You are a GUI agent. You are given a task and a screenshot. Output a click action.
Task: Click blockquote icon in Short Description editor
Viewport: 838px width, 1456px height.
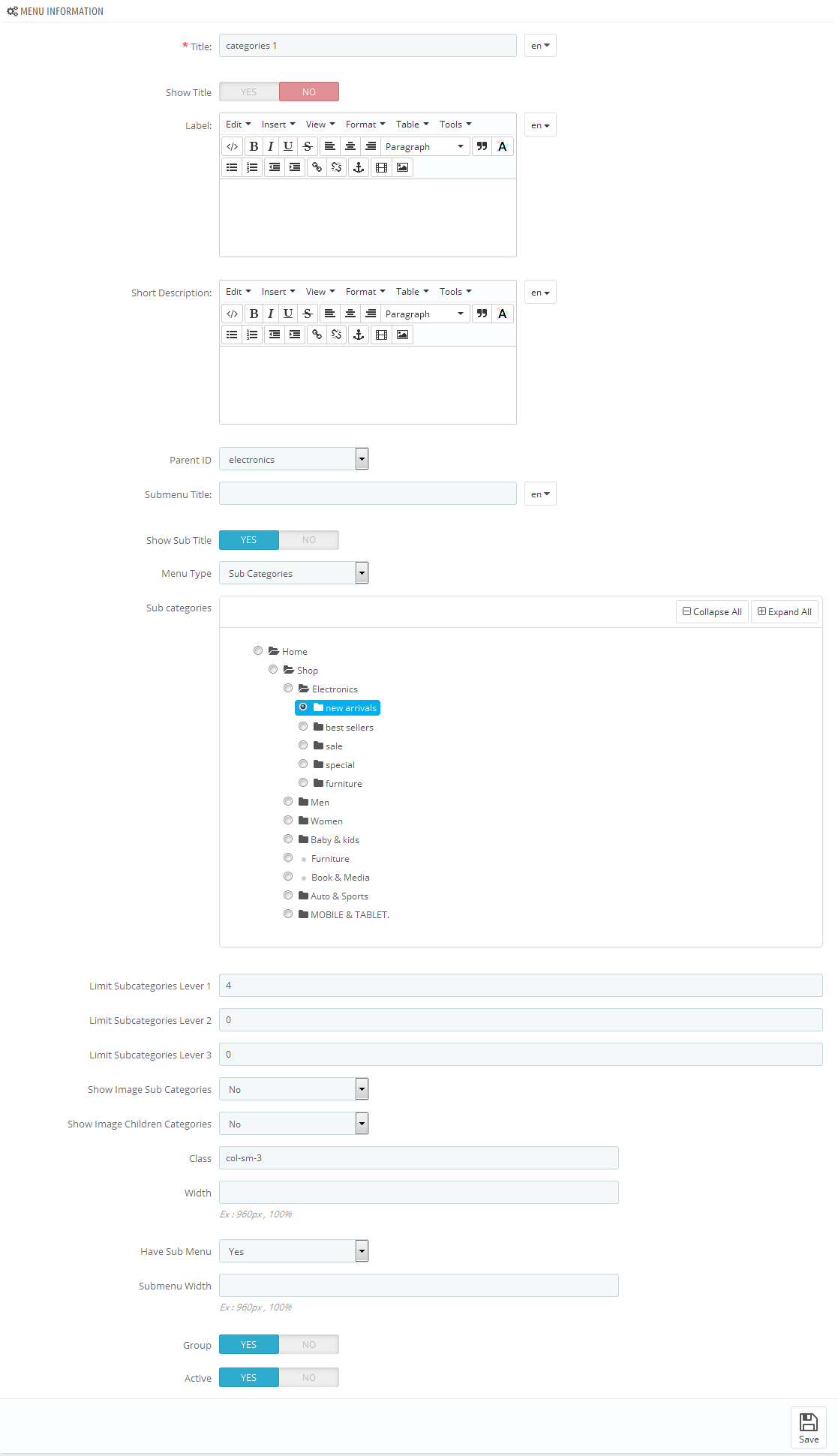pos(482,314)
